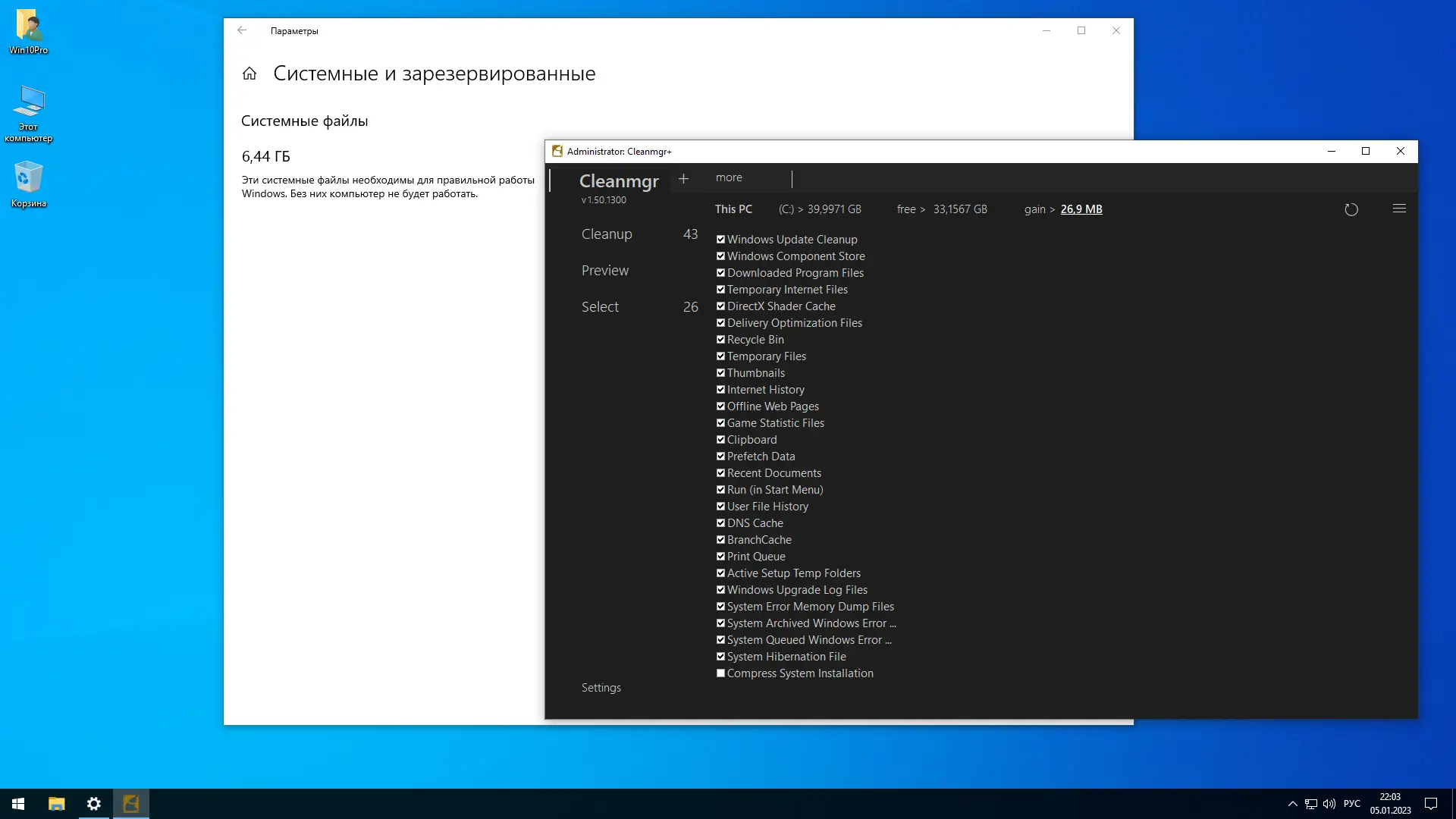
Task: Click the volume icon in system tray
Action: coord(1329,804)
